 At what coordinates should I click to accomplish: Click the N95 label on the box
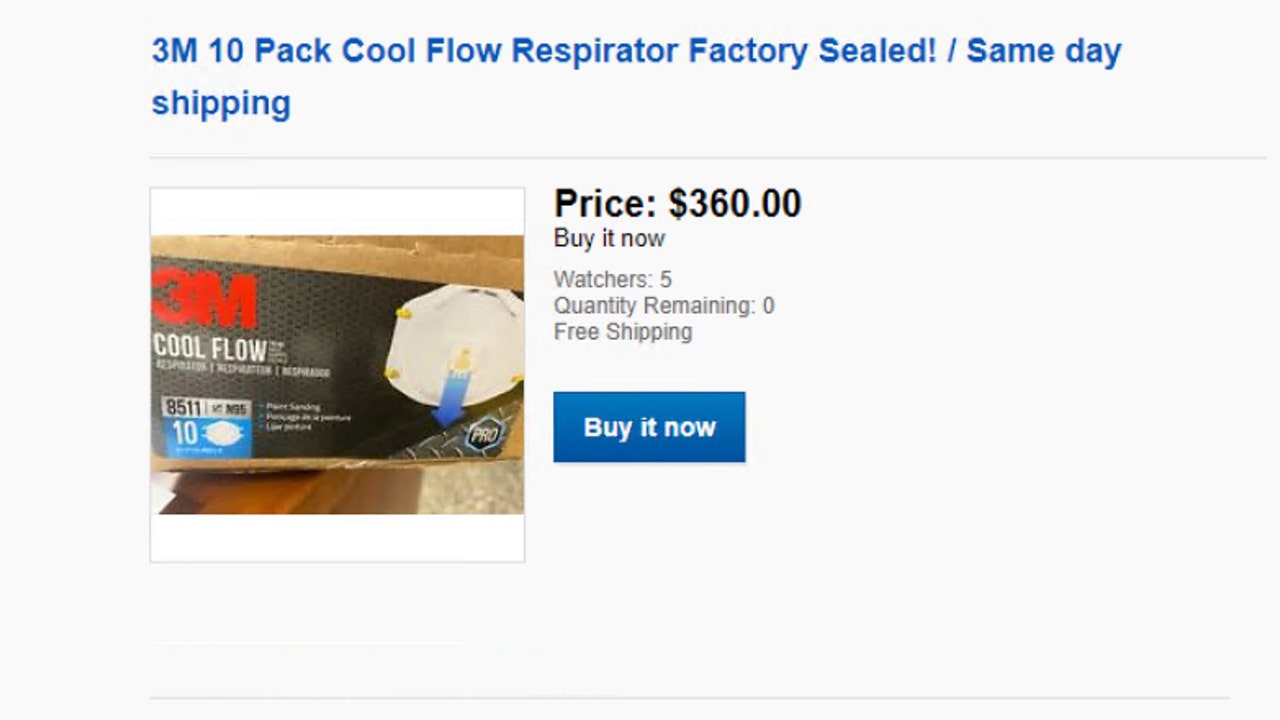click(x=235, y=409)
